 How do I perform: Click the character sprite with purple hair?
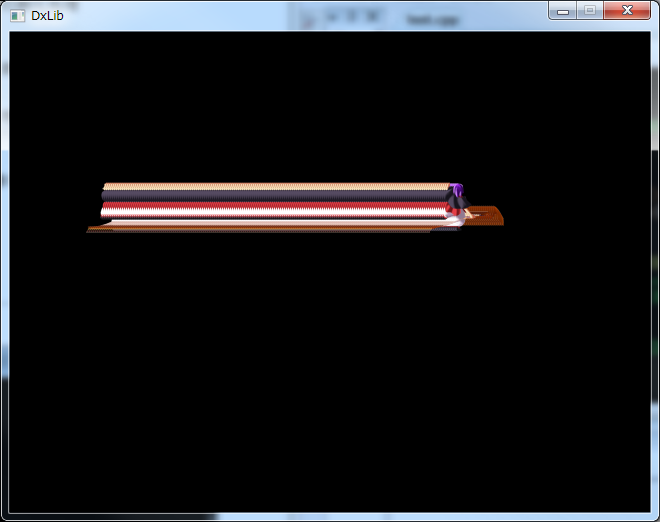click(x=458, y=205)
